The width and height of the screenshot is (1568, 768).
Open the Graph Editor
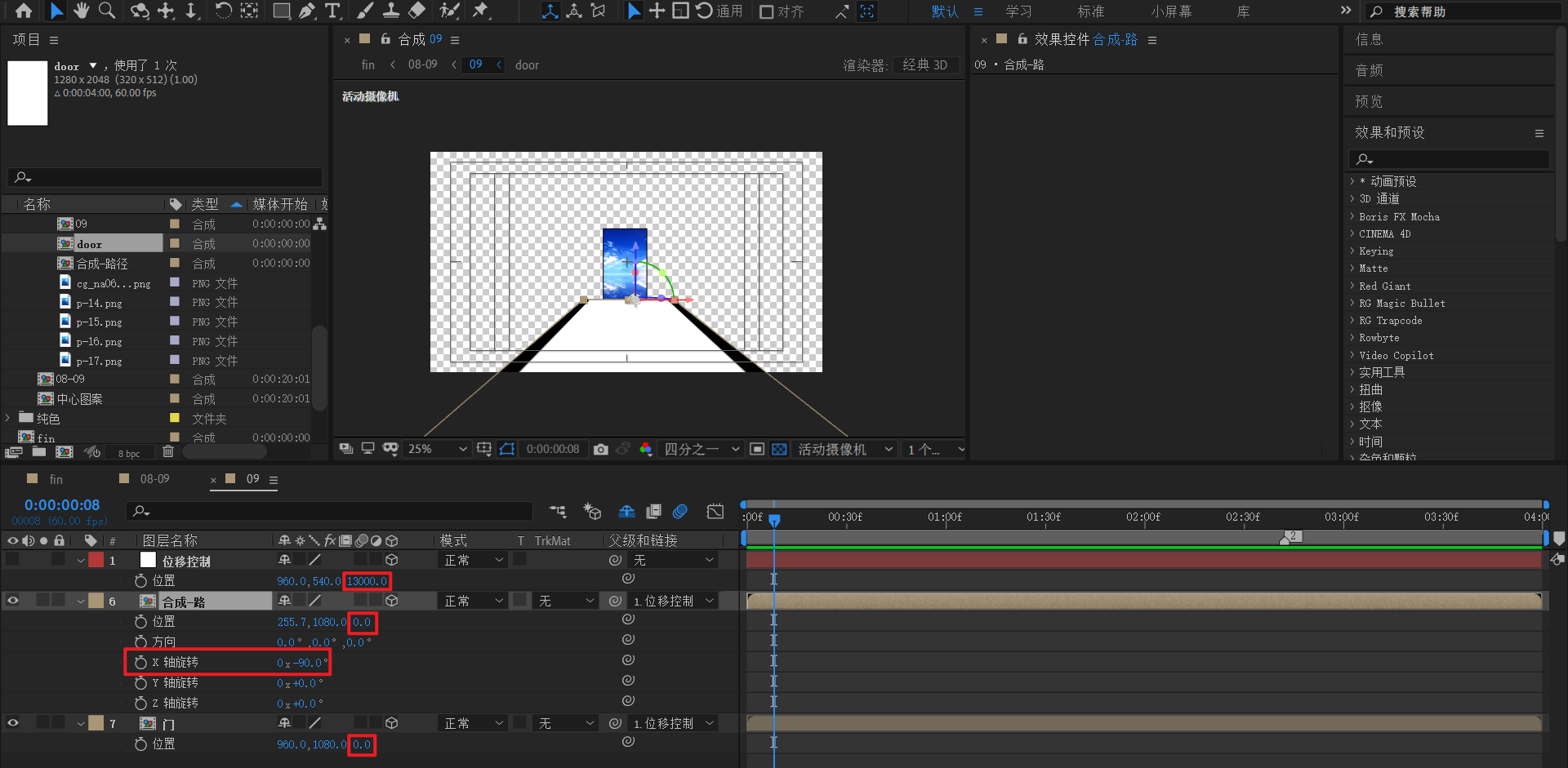coord(715,512)
